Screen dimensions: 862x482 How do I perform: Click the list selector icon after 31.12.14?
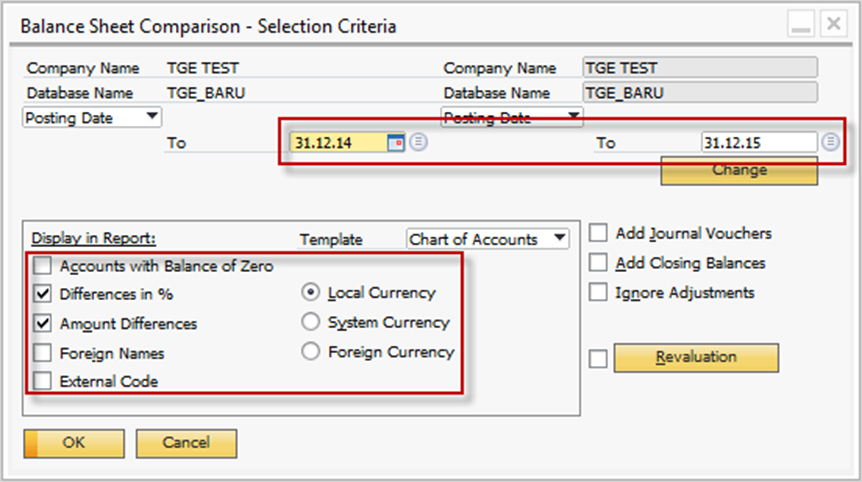[418, 142]
